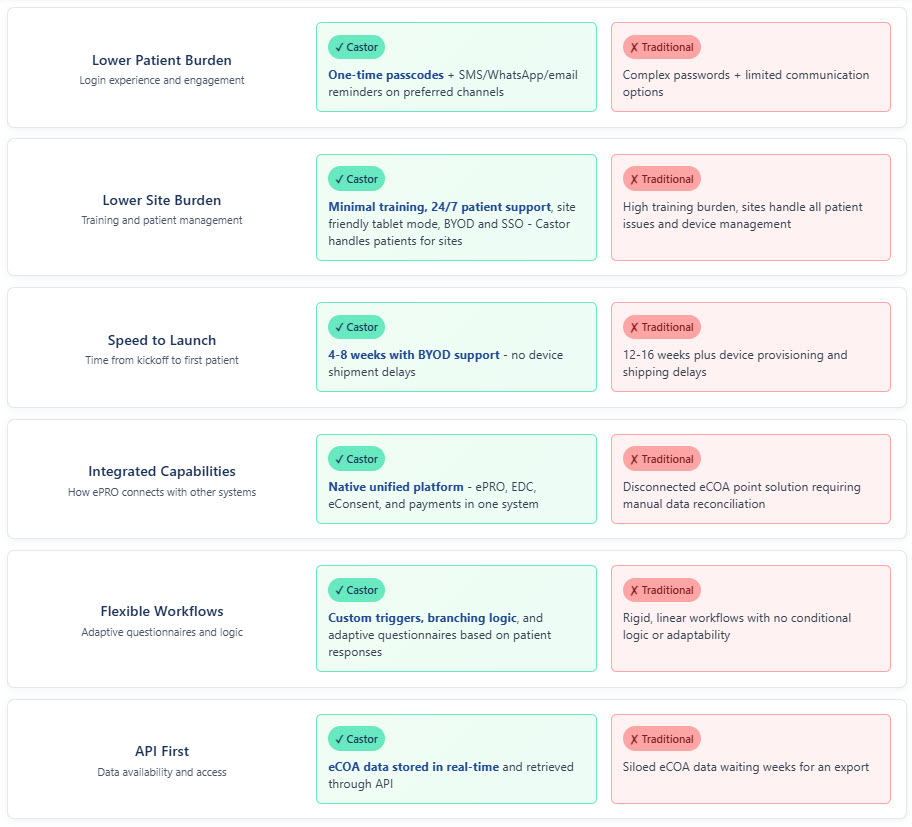Select the Traditional badge in Speed to Launch row
912x827 pixels.
click(661, 327)
